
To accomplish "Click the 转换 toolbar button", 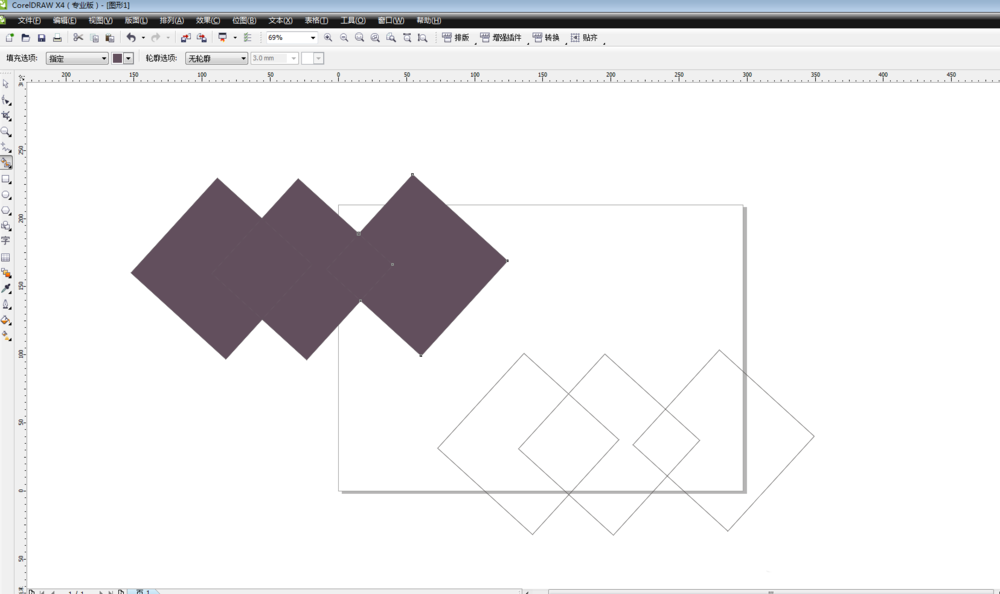I will (546, 38).
